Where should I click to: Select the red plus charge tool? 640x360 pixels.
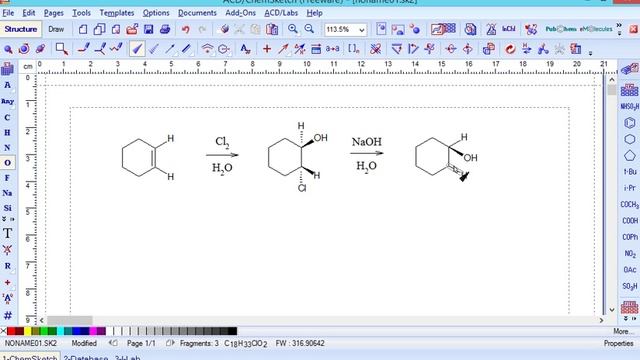[267, 49]
